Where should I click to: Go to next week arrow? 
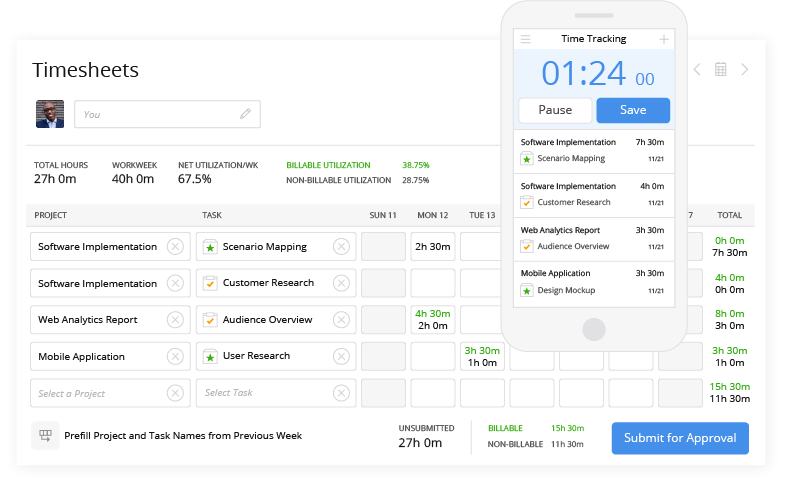click(745, 70)
